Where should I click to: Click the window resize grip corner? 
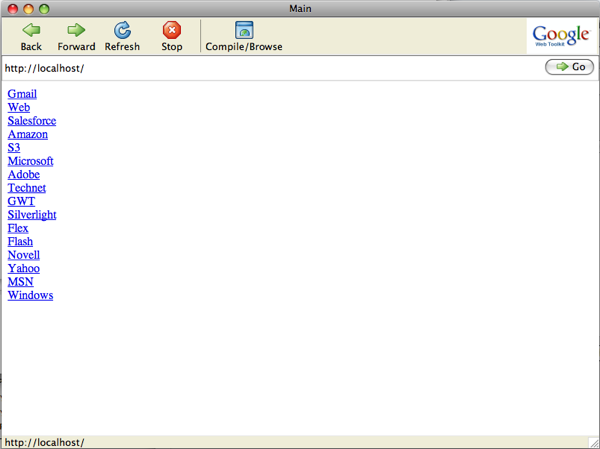pos(593,442)
